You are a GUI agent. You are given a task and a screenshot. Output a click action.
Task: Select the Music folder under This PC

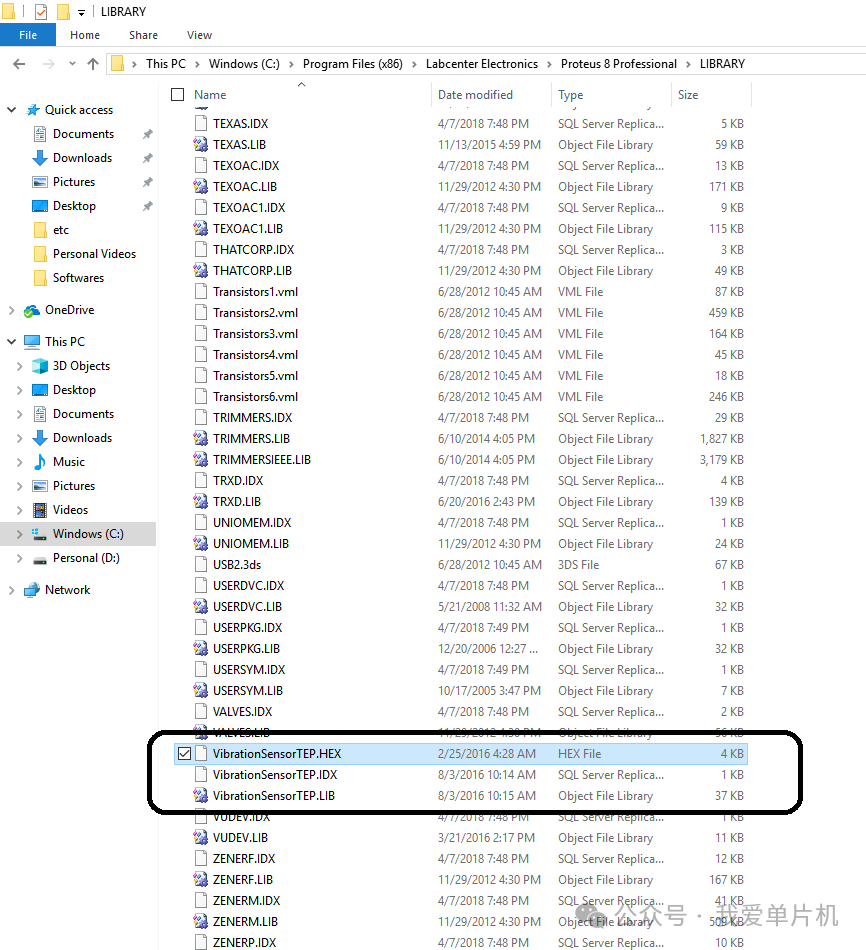pos(68,462)
